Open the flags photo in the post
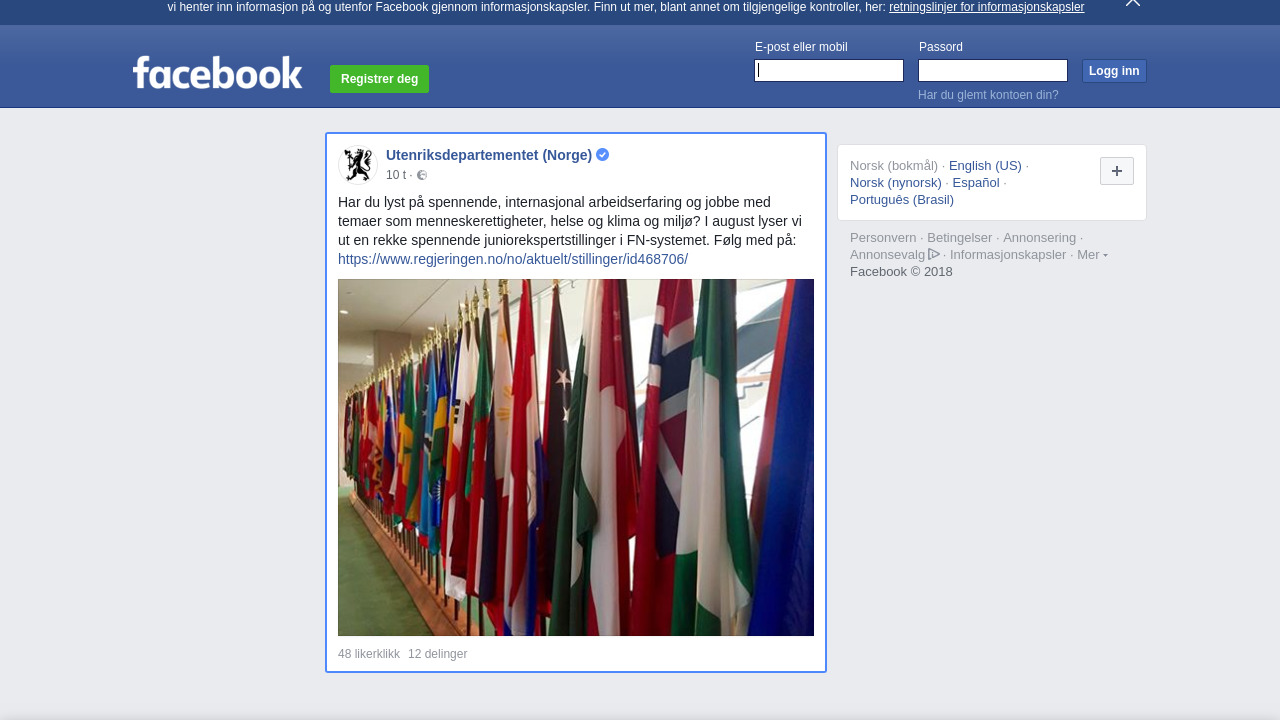This screenshot has height=720, width=1280. pos(576,457)
